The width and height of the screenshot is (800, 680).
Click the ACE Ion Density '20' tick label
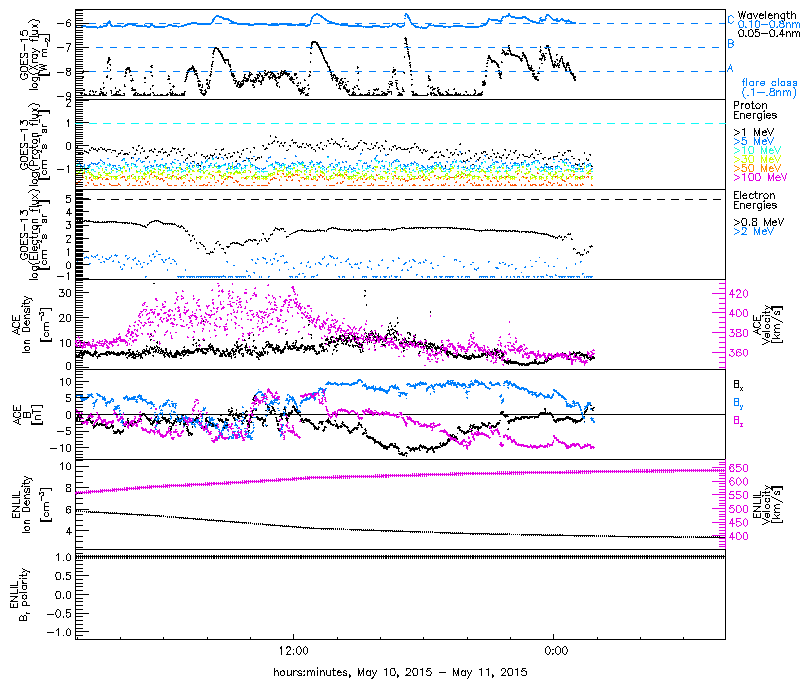[x=65, y=317]
